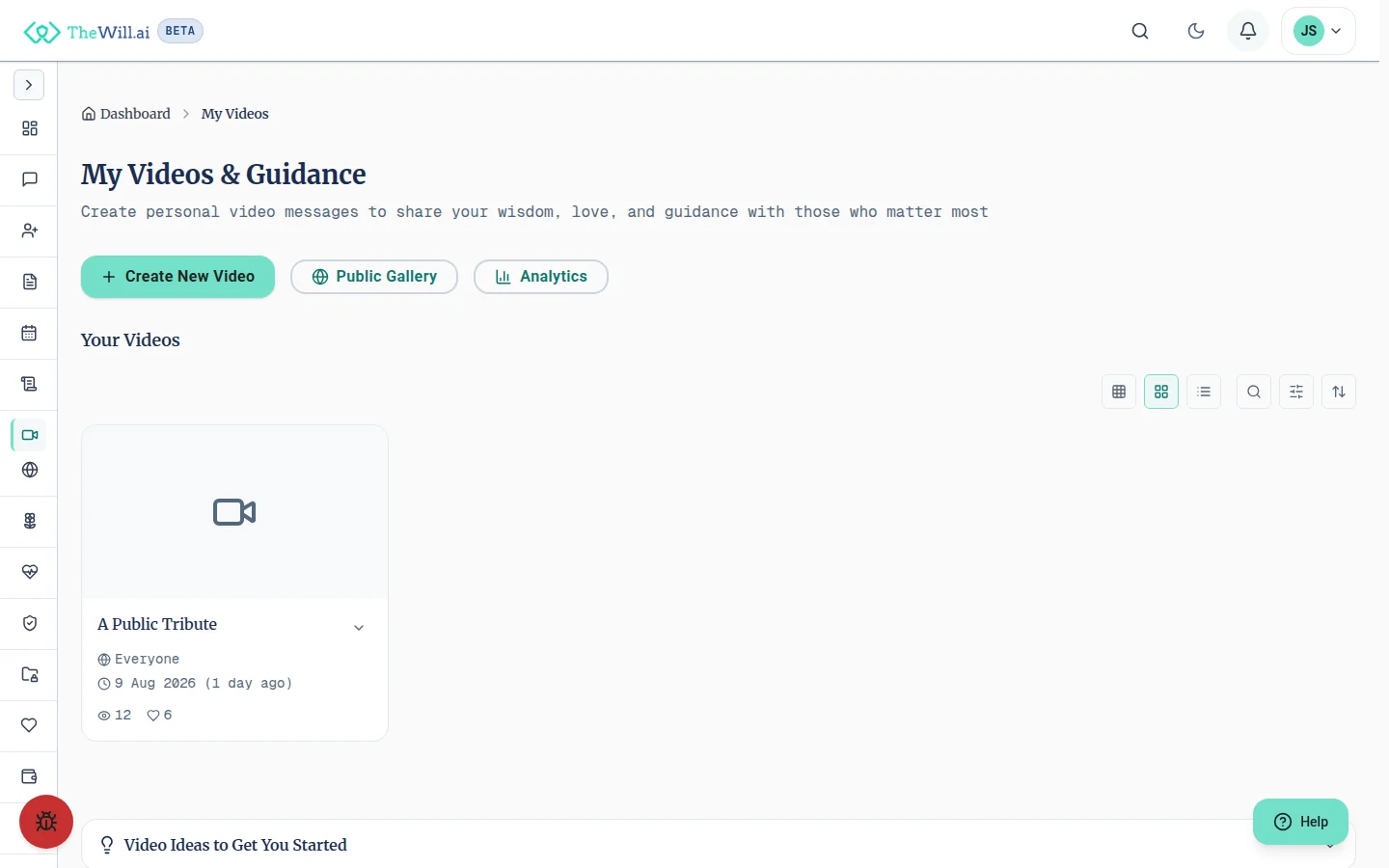
Task: Open the shield check sidebar icon
Action: (x=30, y=623)
